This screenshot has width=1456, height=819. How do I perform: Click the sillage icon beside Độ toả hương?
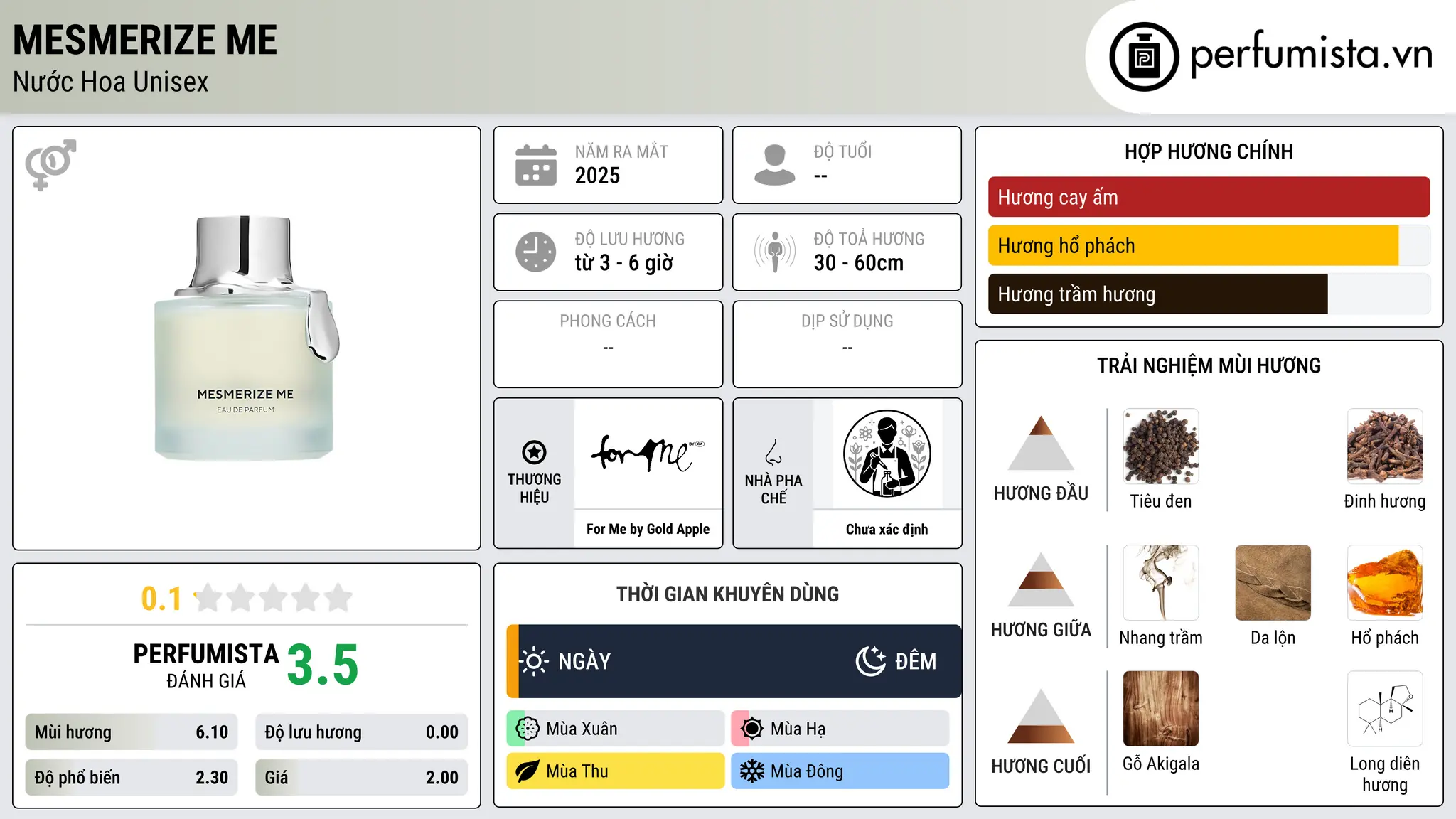coord(774,252)
